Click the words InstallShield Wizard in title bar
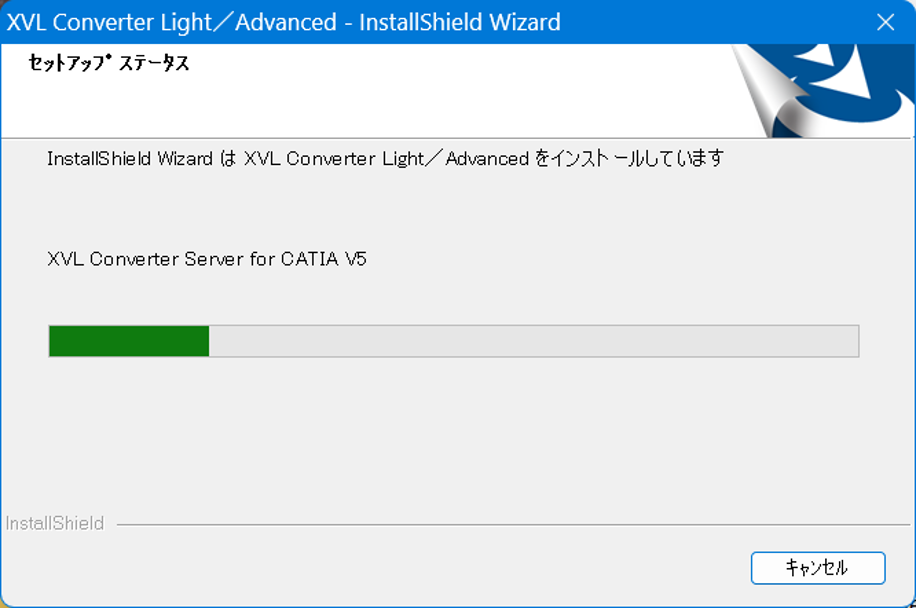Screen dimensions: 916x608 pyautogui.click(x=460, y=22)
